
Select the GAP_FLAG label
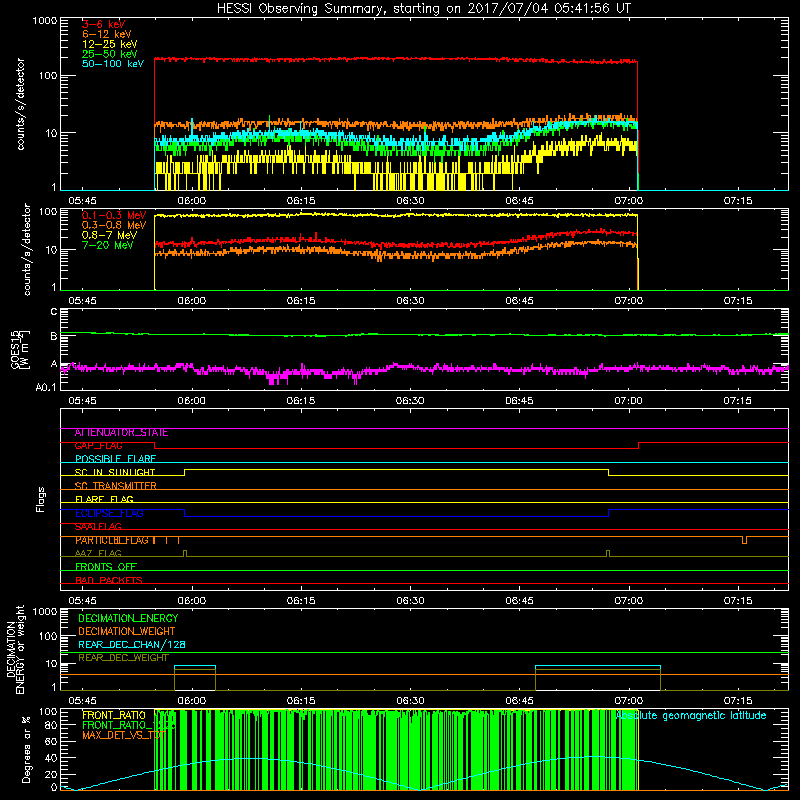pos(98,446)
